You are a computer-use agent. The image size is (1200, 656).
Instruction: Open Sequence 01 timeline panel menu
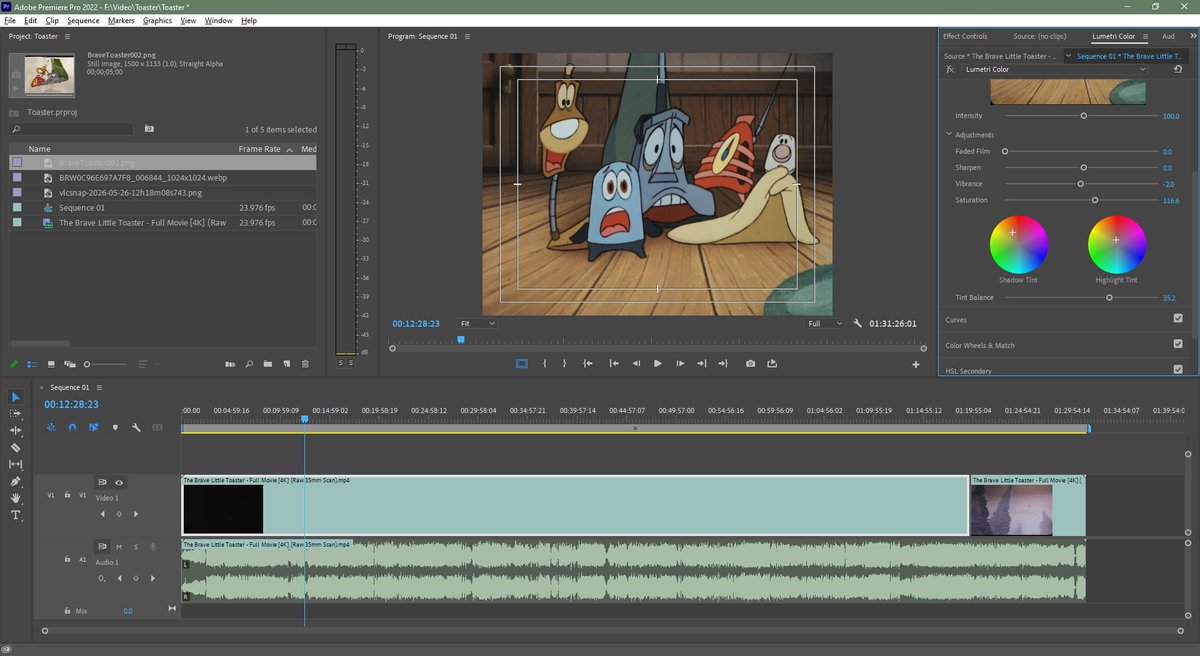pos(99,387)
